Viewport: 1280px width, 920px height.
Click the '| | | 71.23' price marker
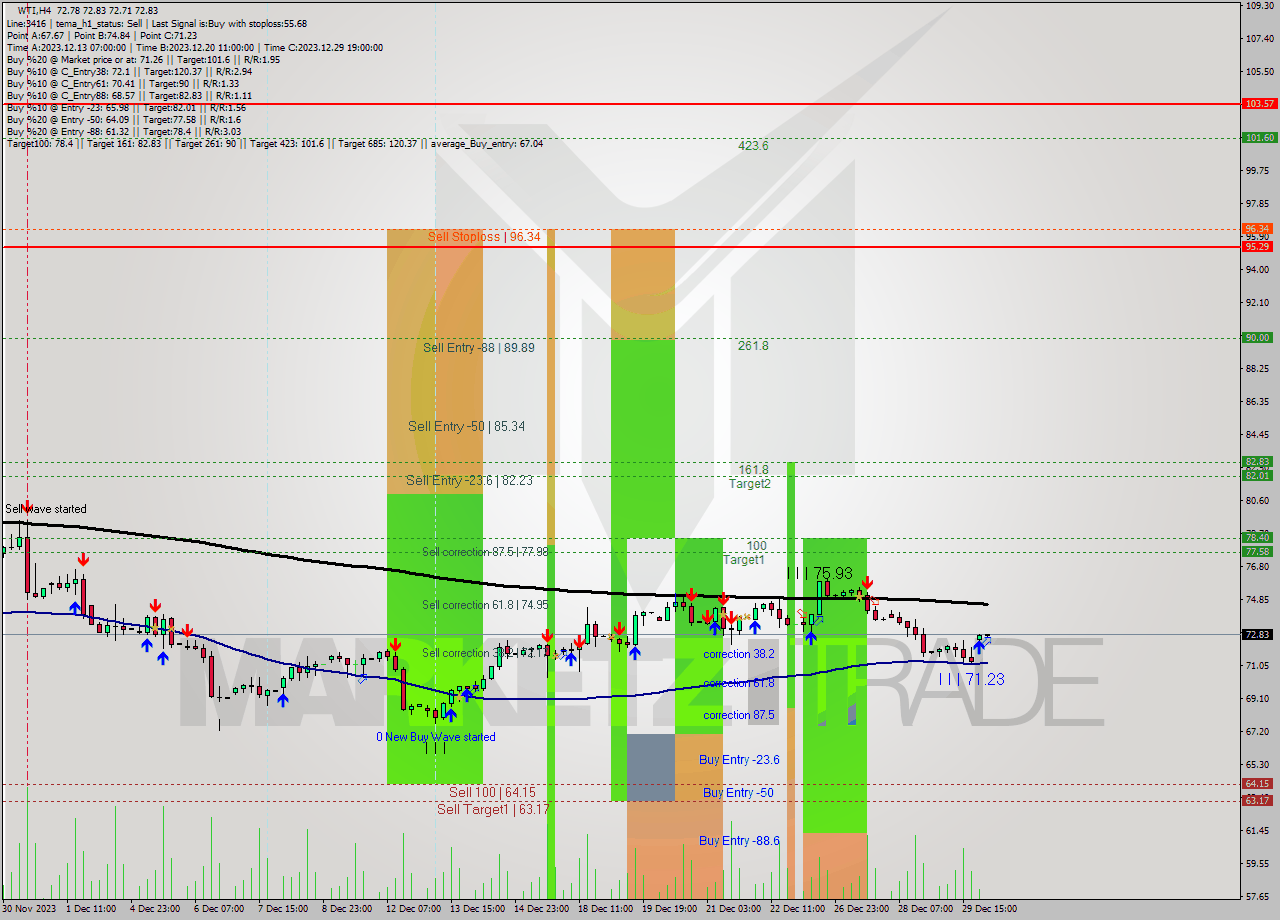971,679
